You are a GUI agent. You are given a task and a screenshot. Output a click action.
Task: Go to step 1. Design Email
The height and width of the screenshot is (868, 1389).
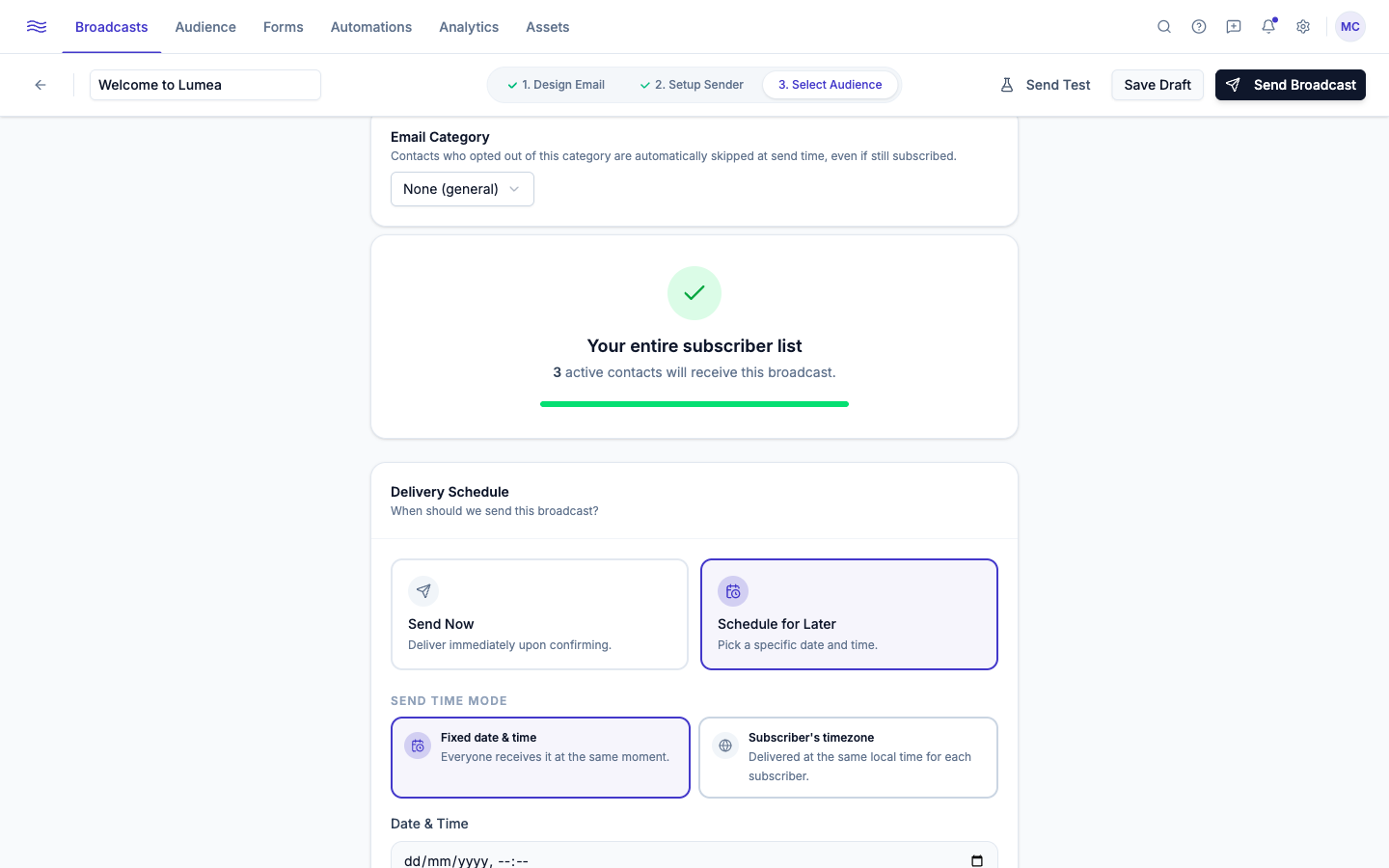tap(557, 85)
